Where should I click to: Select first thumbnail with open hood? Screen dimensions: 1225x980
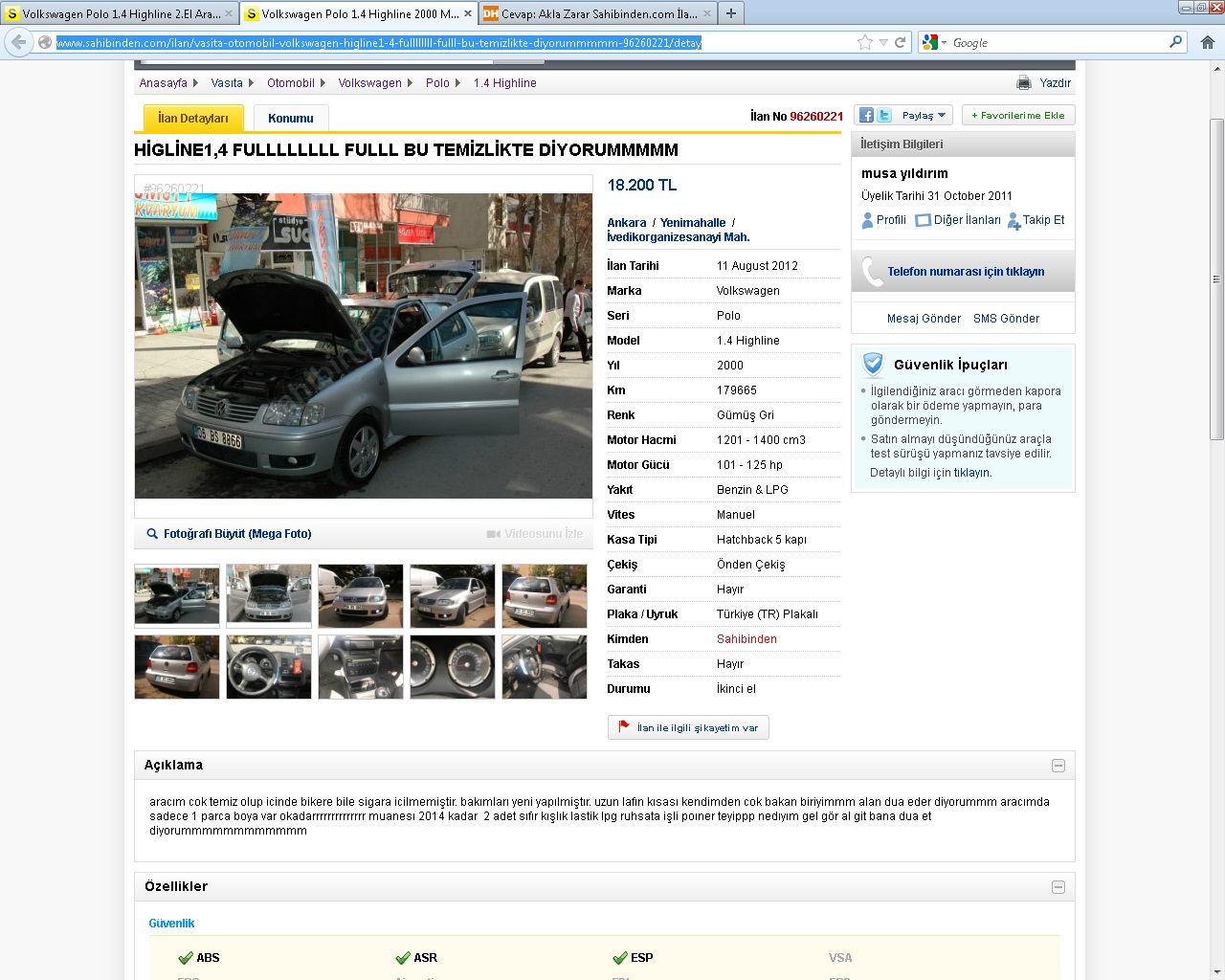(x=177, y=596)
